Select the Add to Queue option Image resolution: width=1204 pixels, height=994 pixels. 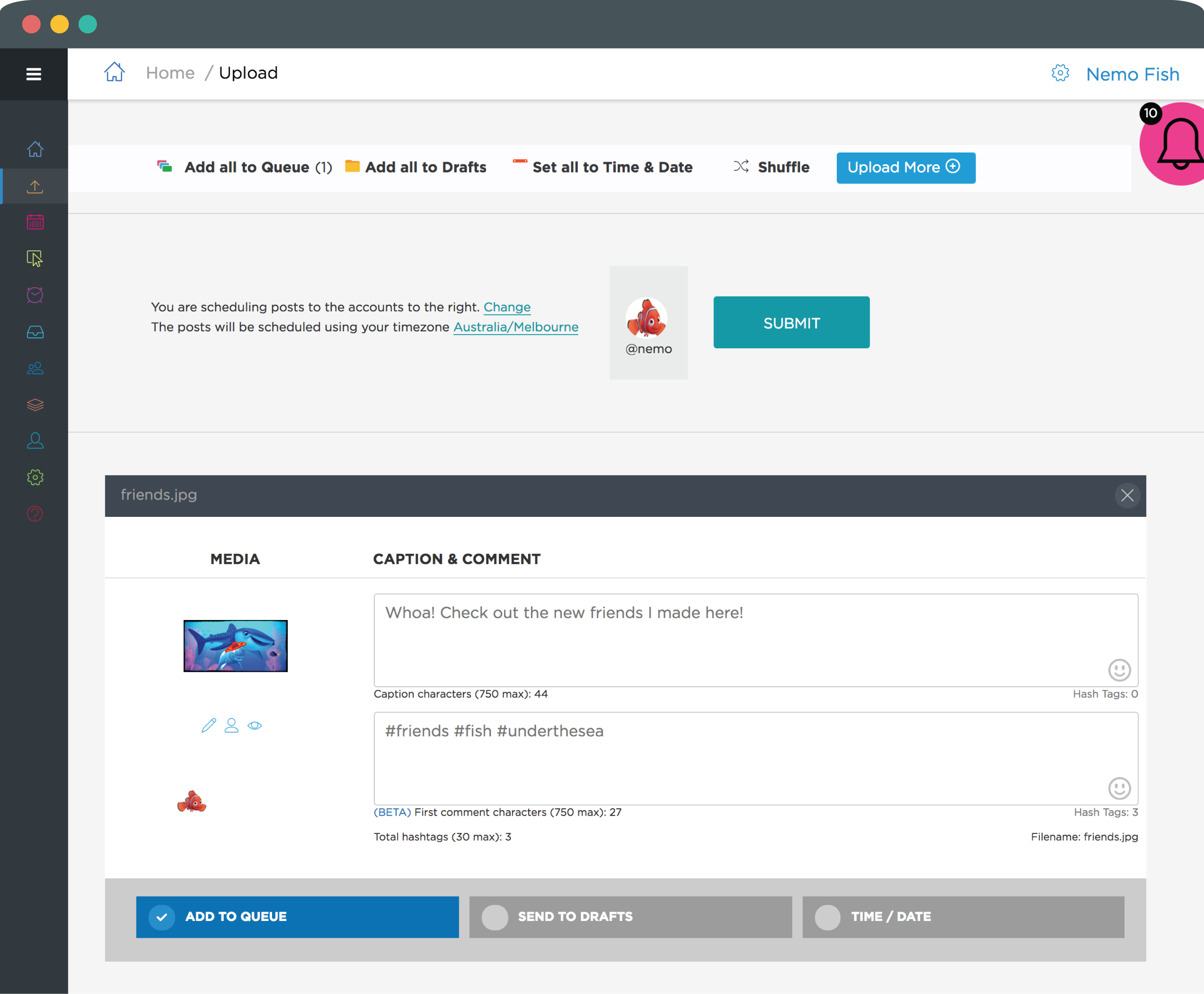(x=297, y=917)
